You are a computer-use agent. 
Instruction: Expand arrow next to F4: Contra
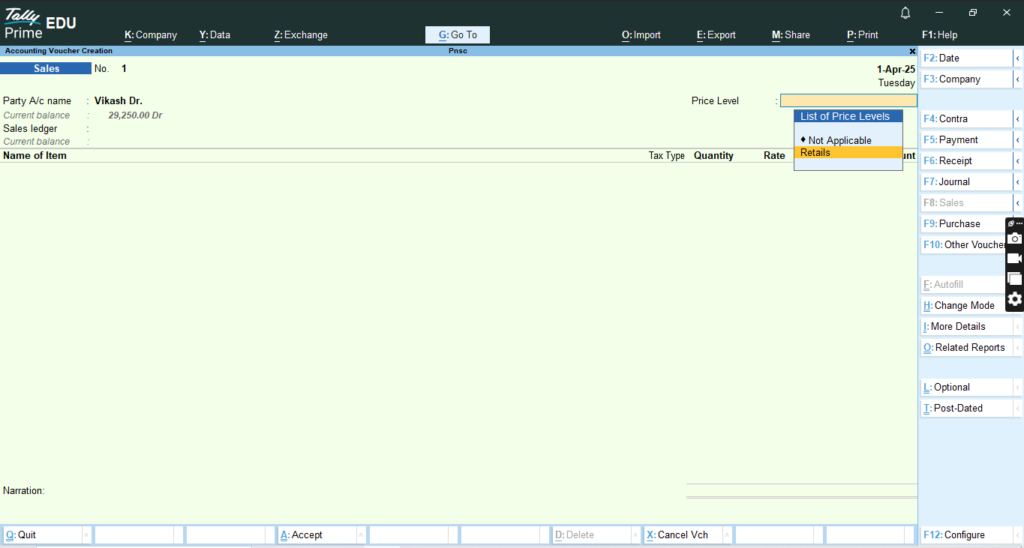pyautogui.click(x=1017, y=119)
